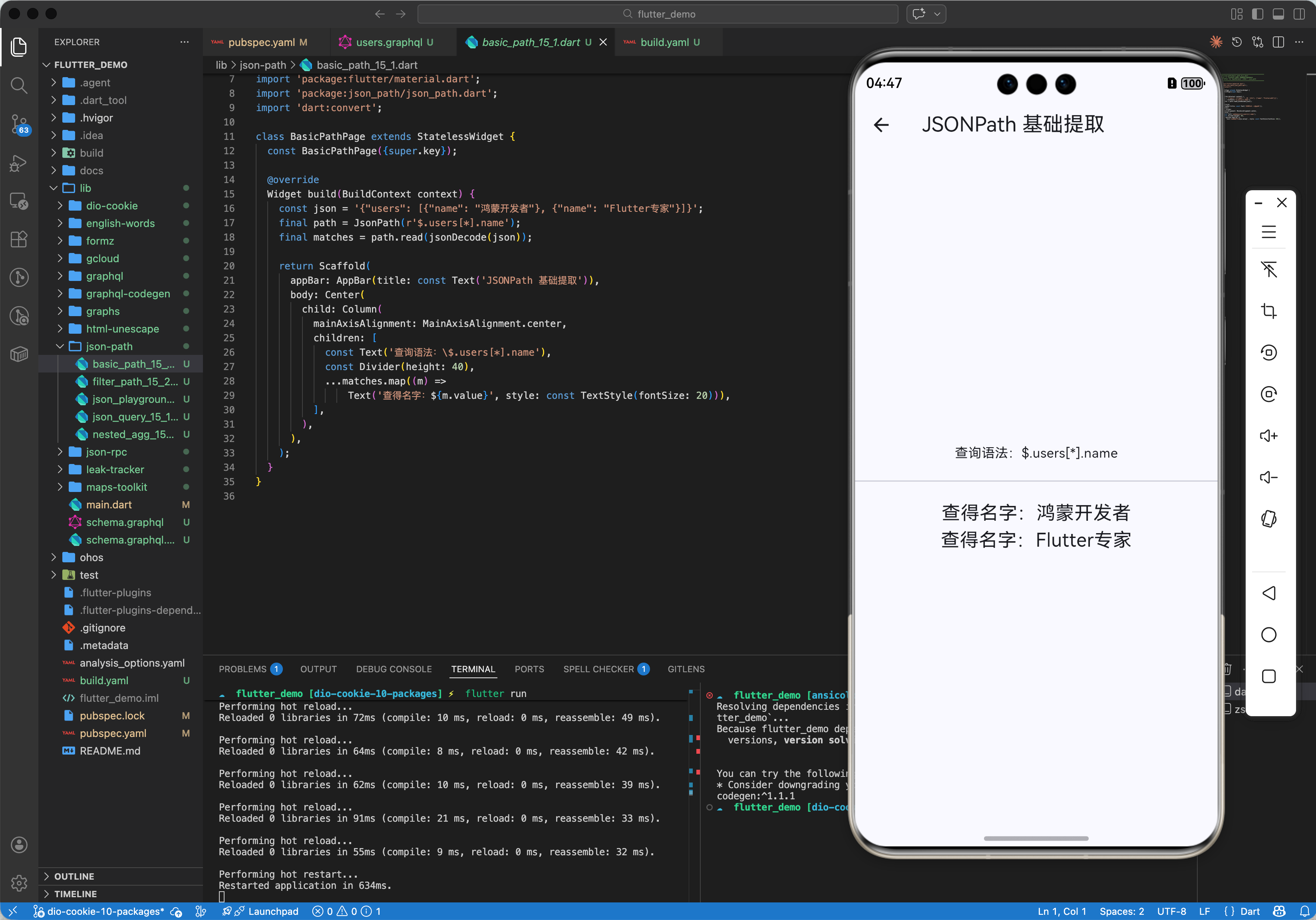Click the emulator volume up button
The width and height of the screenshot is (1316, 920).
[x=1268, y=436]
